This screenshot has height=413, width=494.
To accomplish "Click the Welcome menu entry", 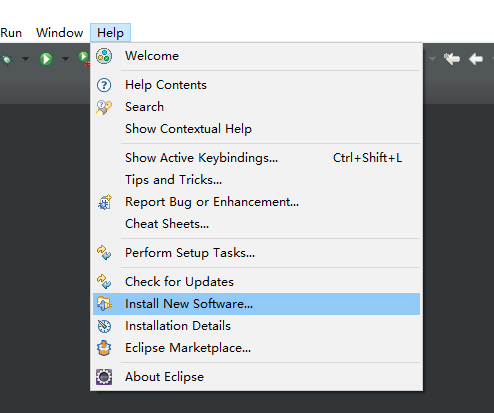I will coord(256,56).
